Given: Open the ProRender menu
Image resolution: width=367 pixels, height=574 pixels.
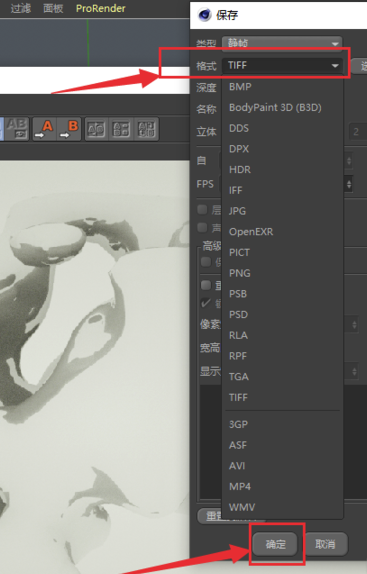Looking at the screenshot, I should pos(100,8).
